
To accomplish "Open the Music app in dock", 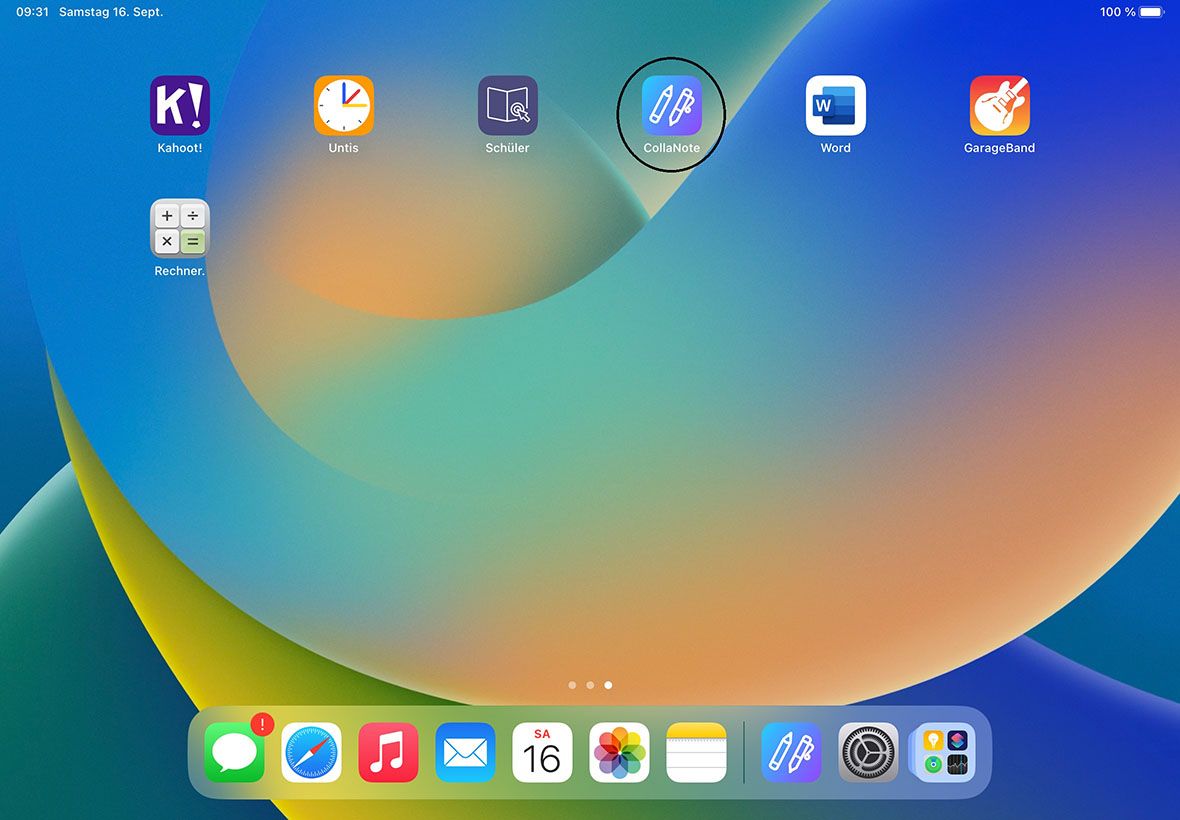I will coord(388,752).
